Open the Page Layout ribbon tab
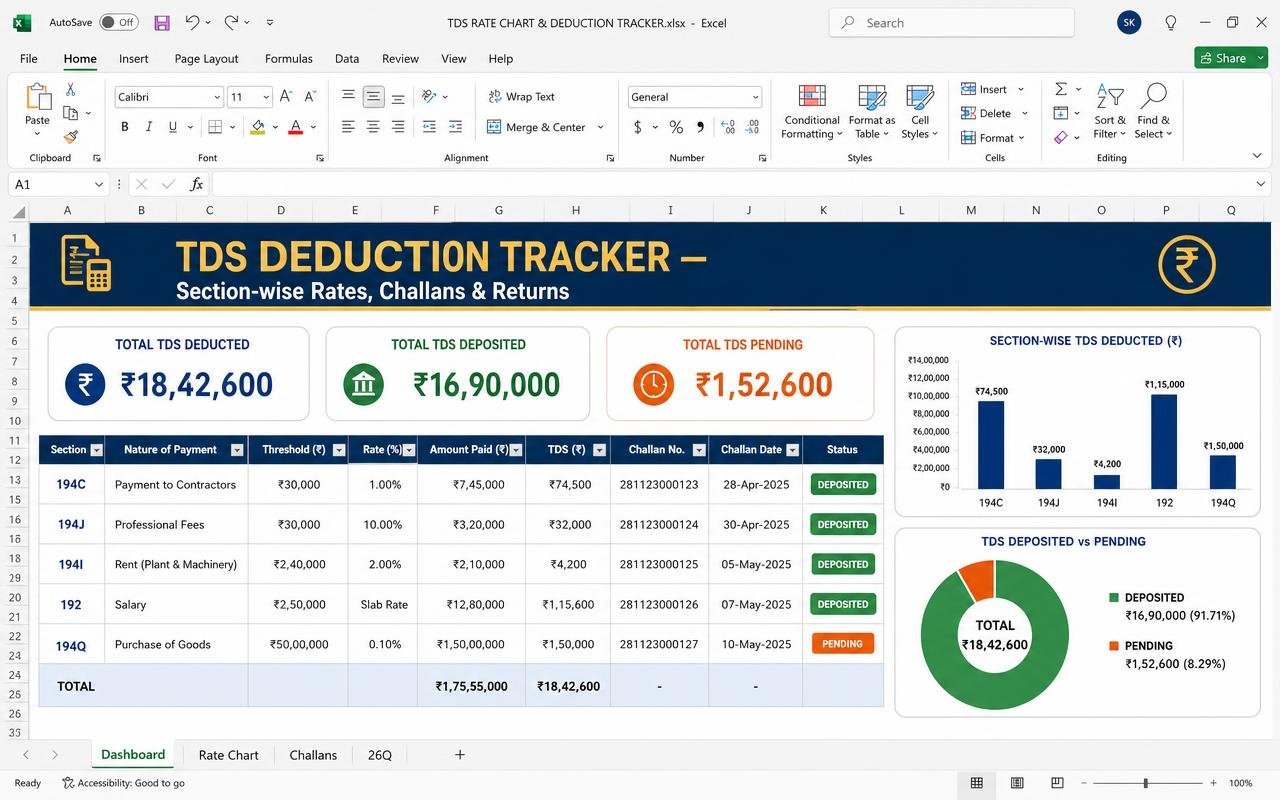 click(207, 58)
